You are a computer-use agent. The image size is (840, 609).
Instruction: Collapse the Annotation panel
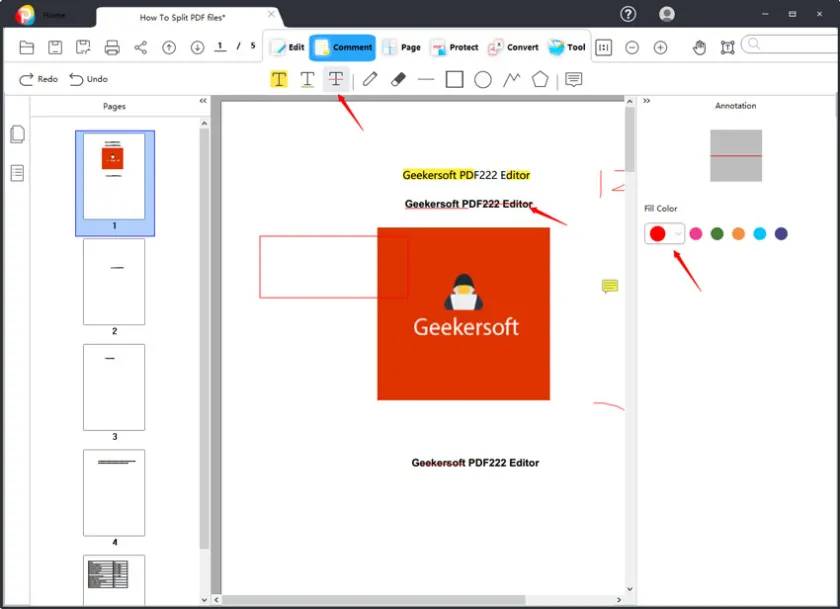[x=646, y=101]
